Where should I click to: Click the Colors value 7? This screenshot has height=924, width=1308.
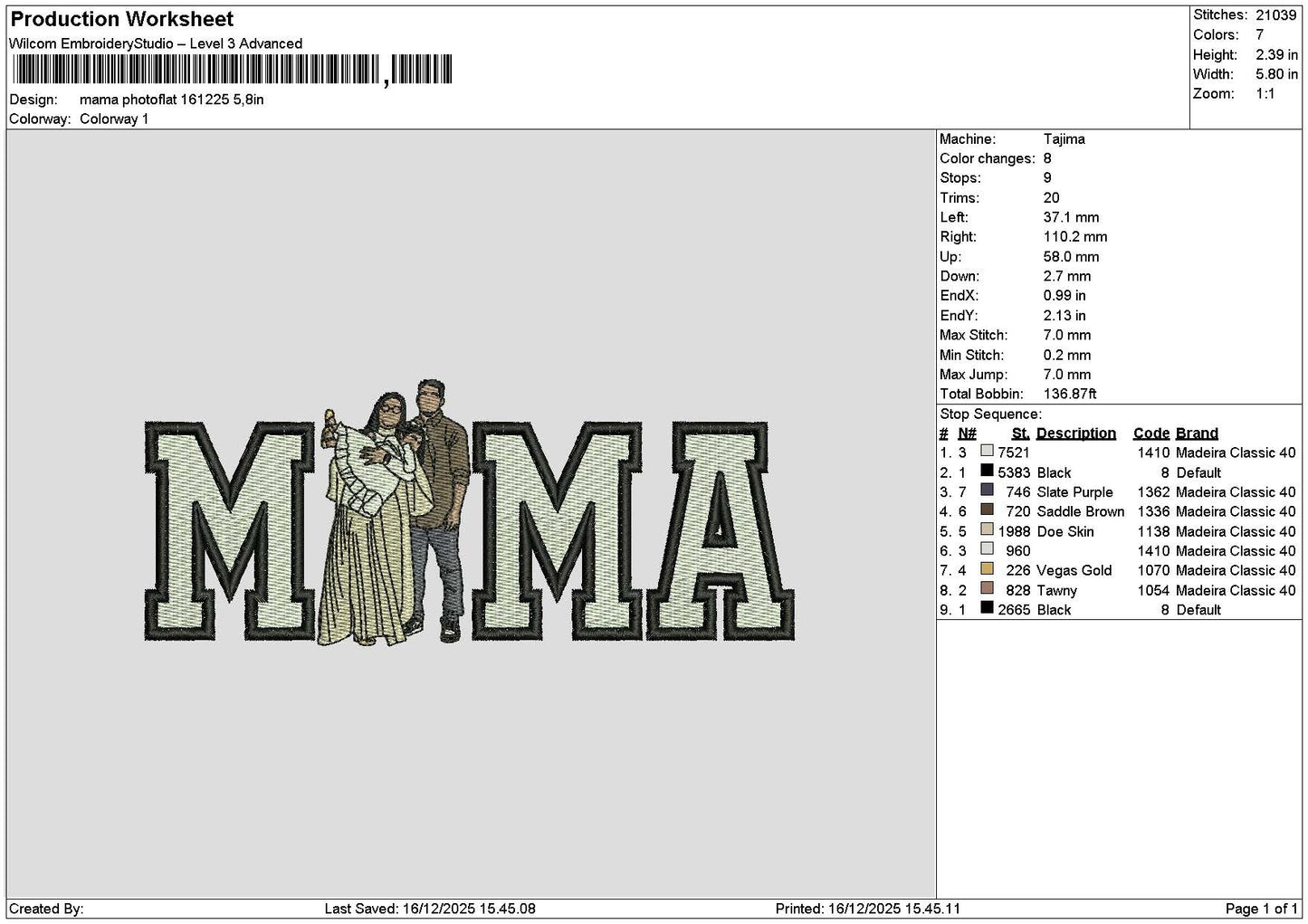1260,35
